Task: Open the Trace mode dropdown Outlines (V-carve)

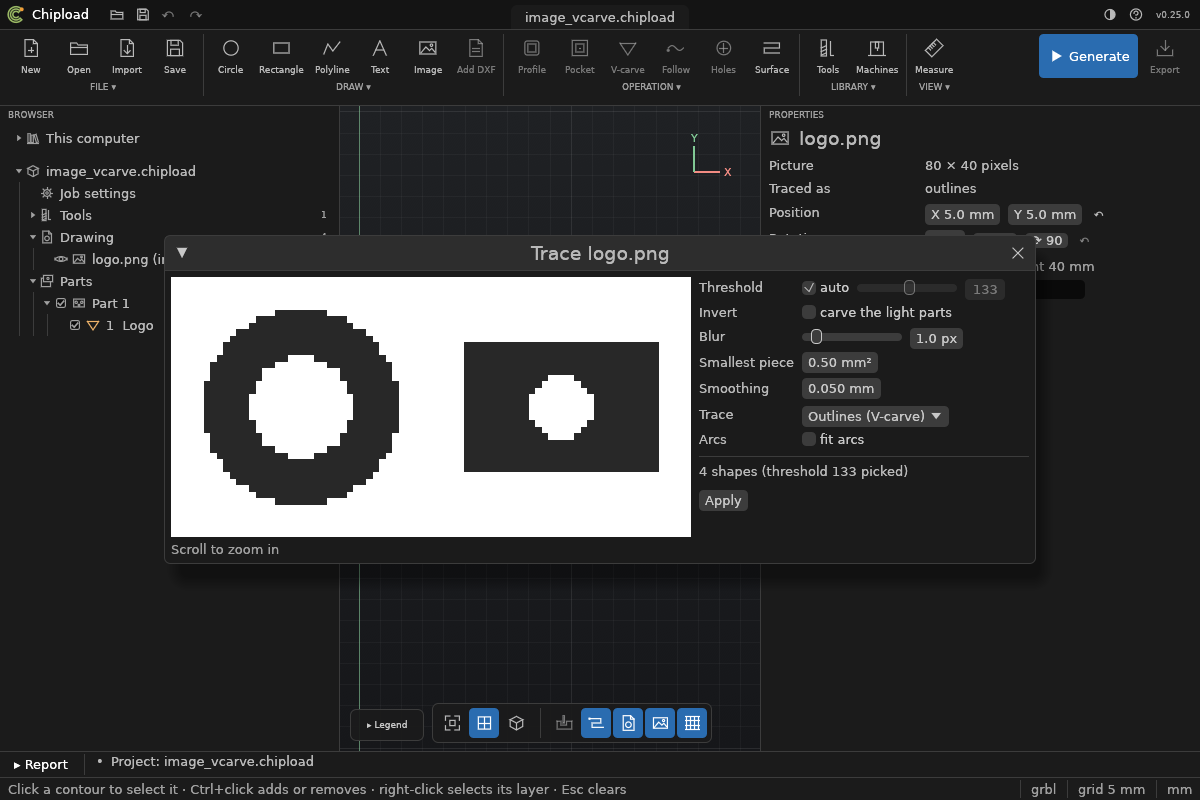Action: pos(875,416)
